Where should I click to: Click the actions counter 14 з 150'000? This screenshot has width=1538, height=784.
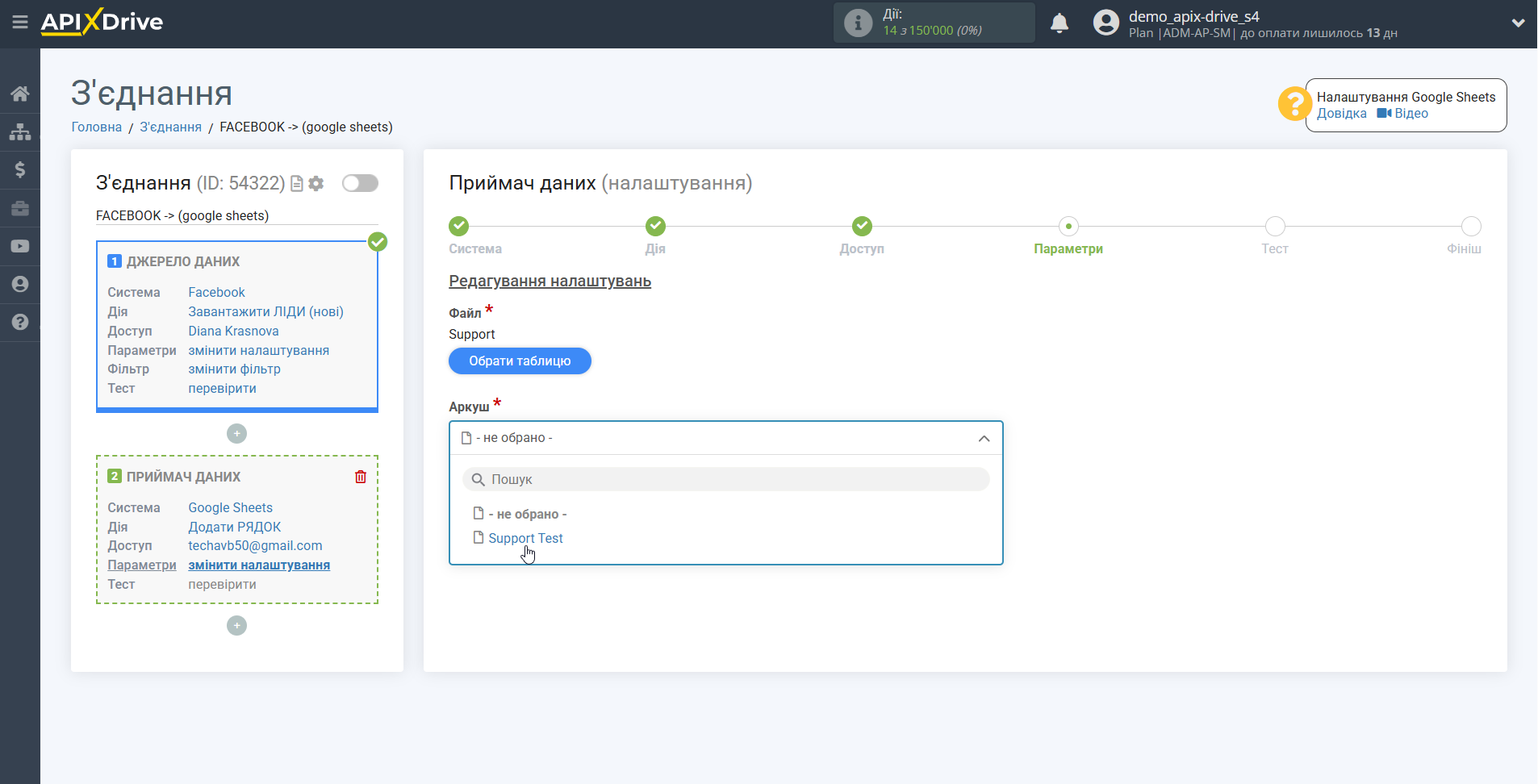[932, 31]
